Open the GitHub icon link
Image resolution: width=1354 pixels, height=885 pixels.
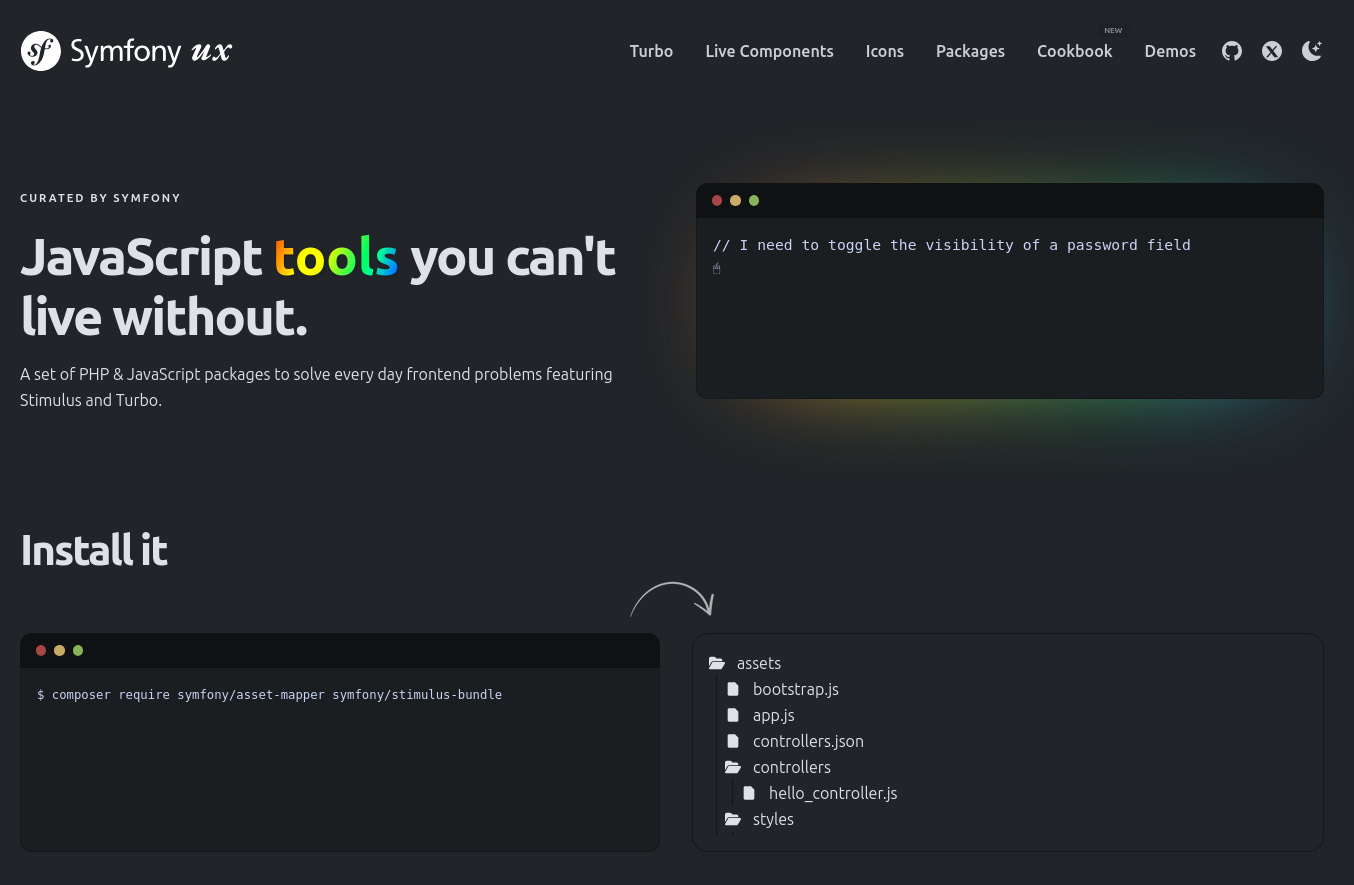(x=1232, y=51)
